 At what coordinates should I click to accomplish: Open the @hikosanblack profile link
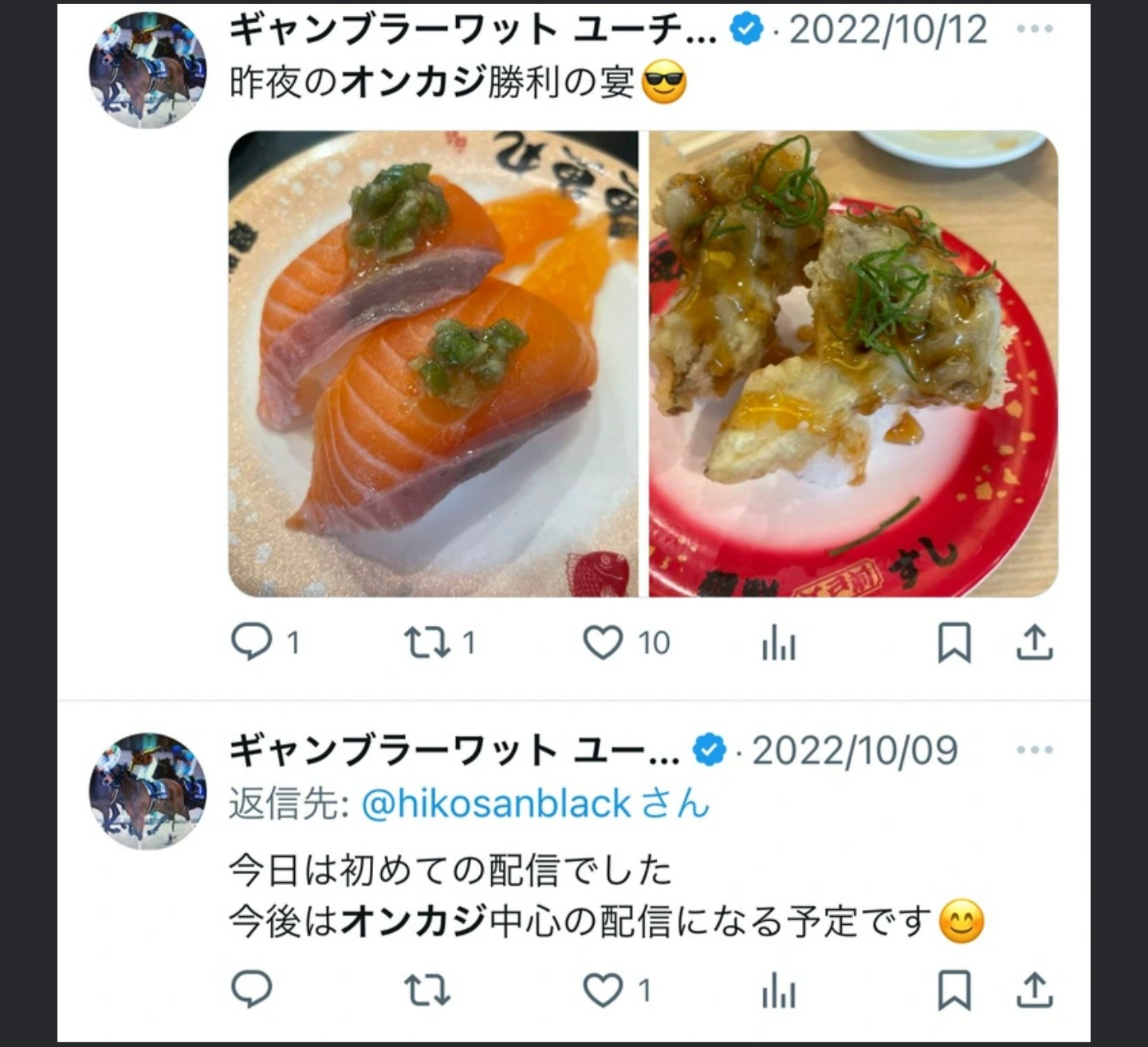tap(496, 803)
